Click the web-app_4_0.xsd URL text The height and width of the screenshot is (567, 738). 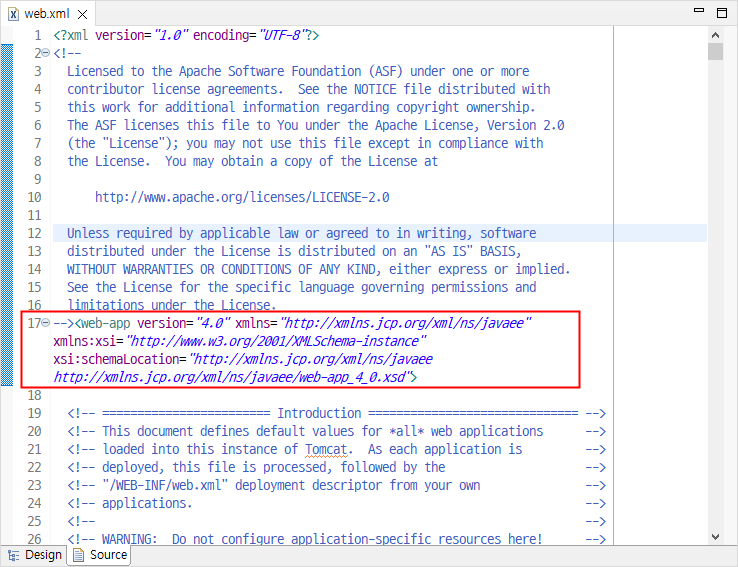233,377
